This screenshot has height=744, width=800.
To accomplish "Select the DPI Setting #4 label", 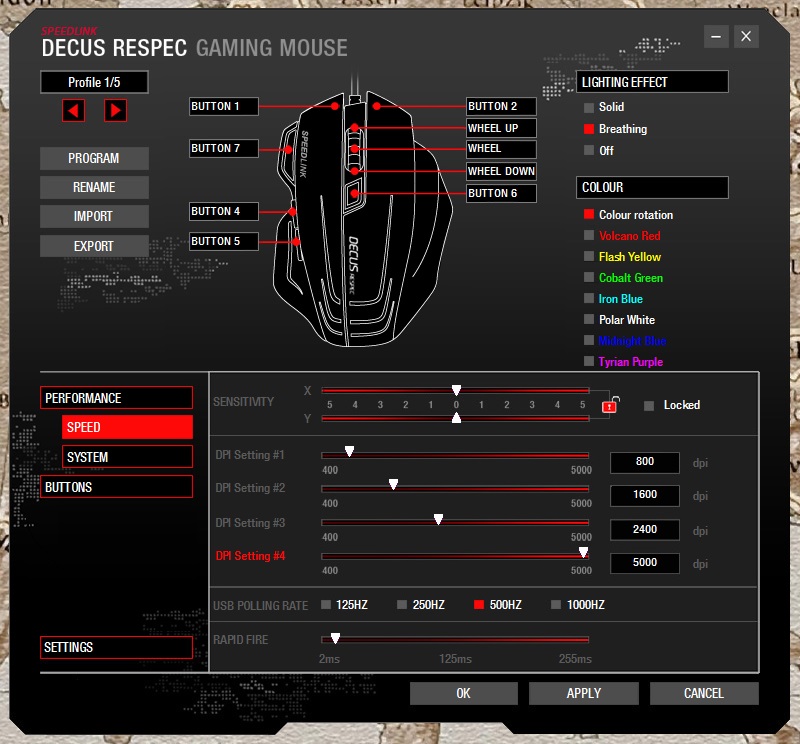I will pos(250,556).
